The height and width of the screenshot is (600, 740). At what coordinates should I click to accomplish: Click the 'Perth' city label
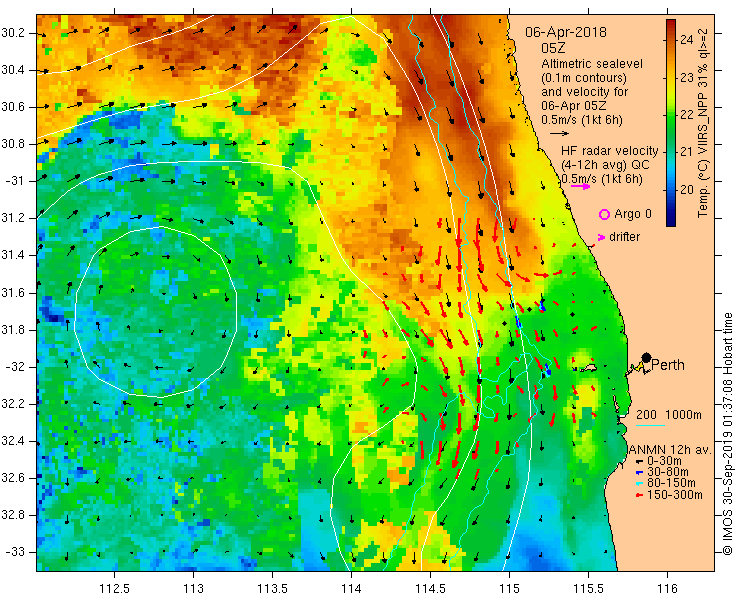(668, 364)
